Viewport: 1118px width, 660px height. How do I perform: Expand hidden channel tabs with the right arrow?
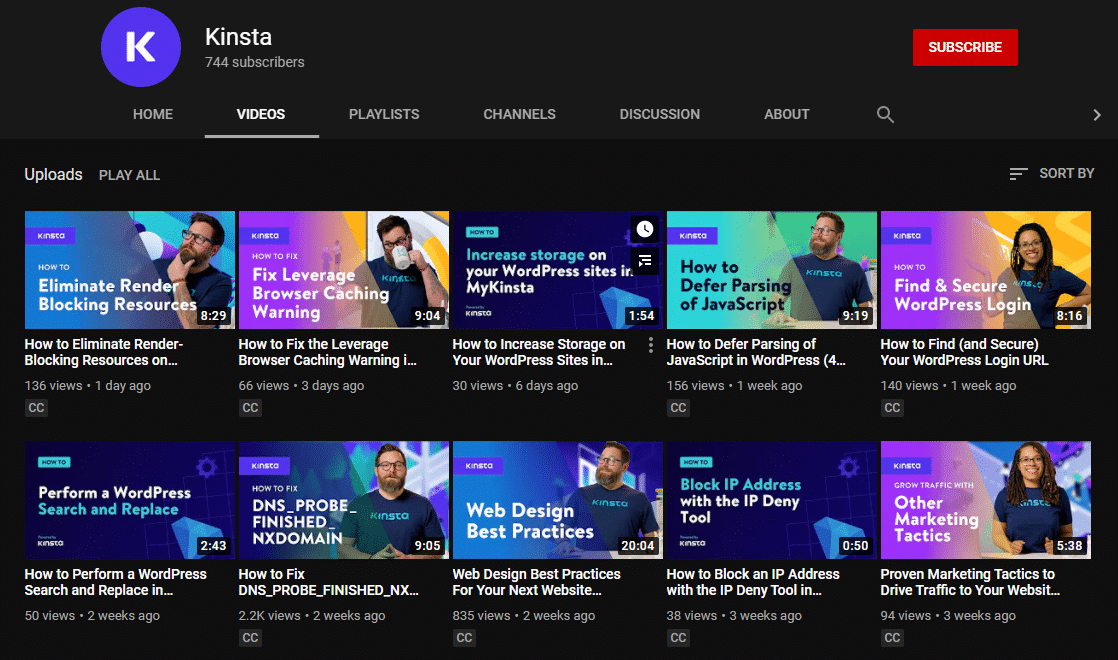point(1097,114)
